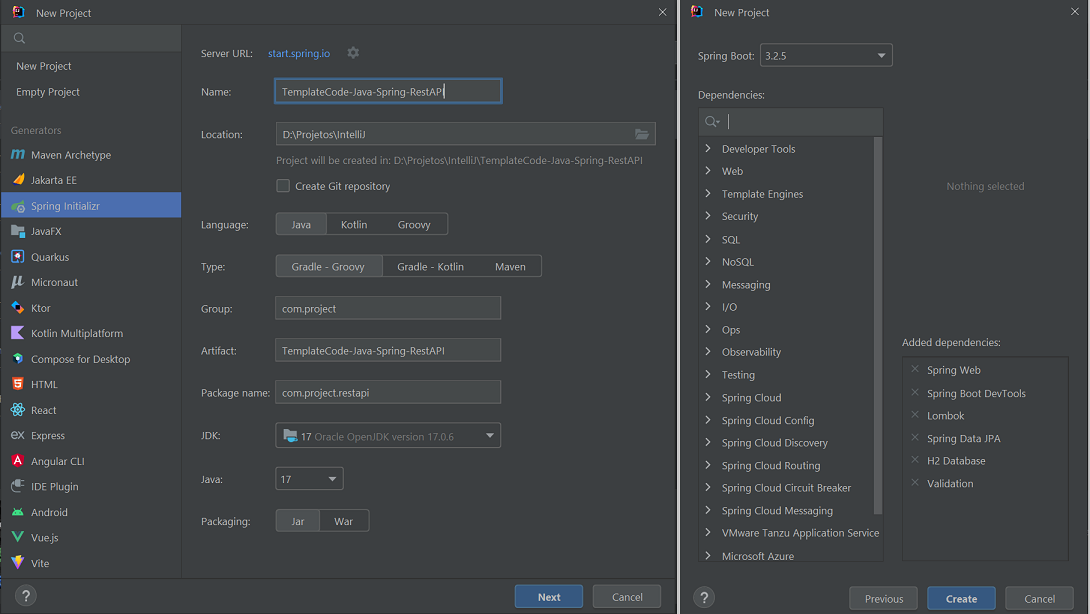Cancel the dependencies dialog

click(x=1039, y=598)
